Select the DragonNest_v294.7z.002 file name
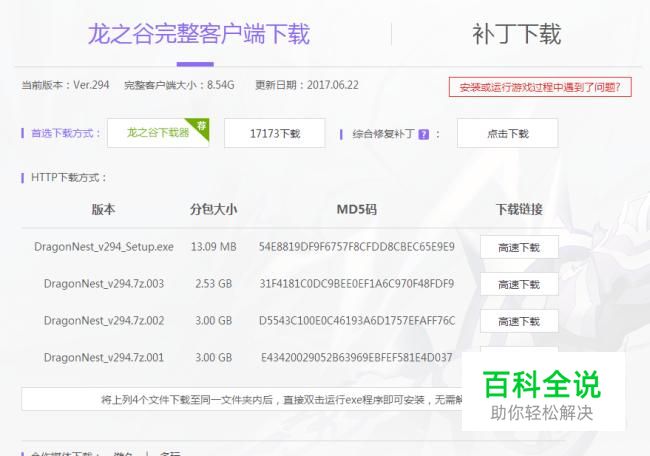 pos(104,321)
